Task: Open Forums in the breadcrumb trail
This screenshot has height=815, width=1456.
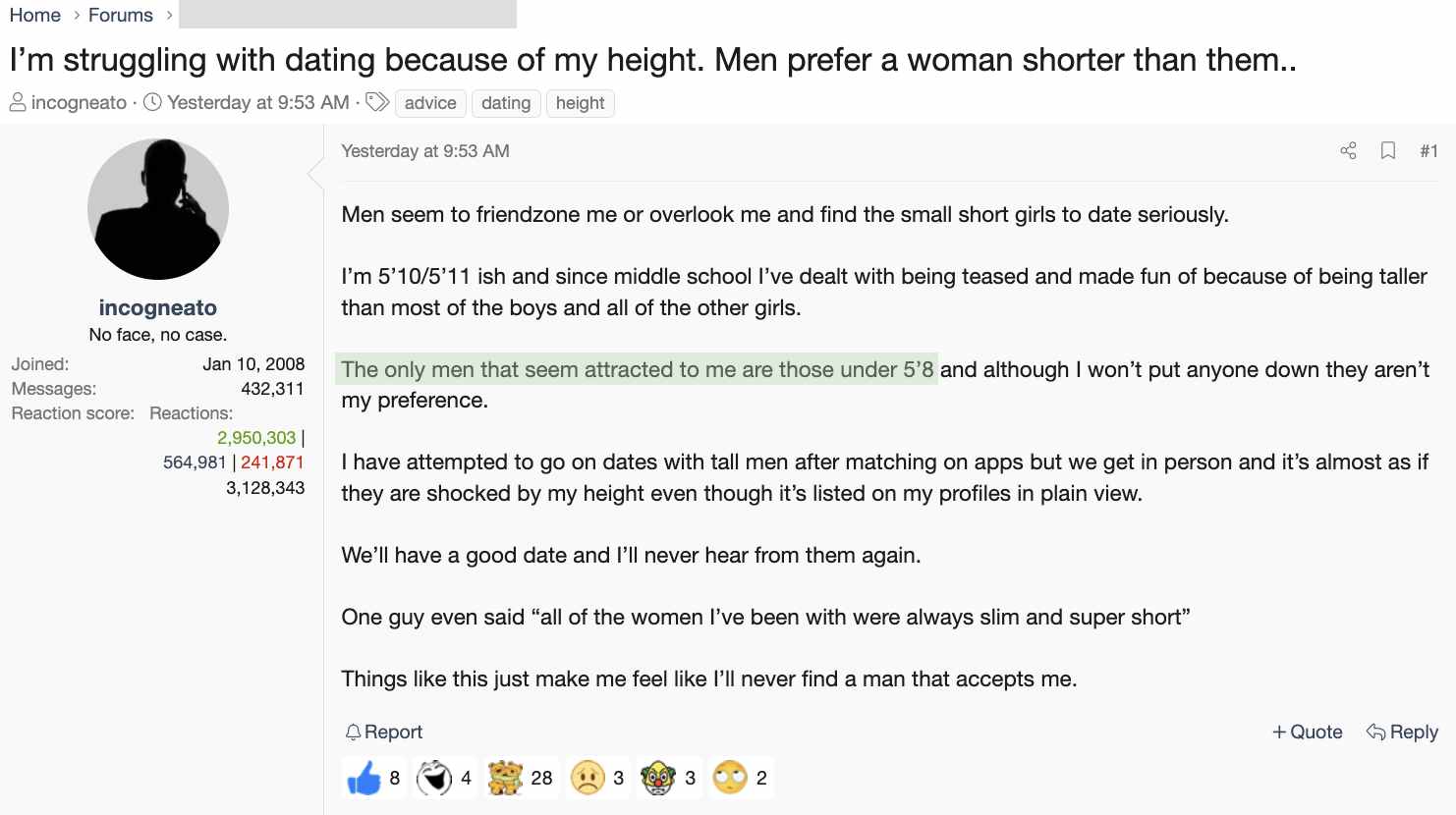Action: pyautogui.click(x=121, y=15)
